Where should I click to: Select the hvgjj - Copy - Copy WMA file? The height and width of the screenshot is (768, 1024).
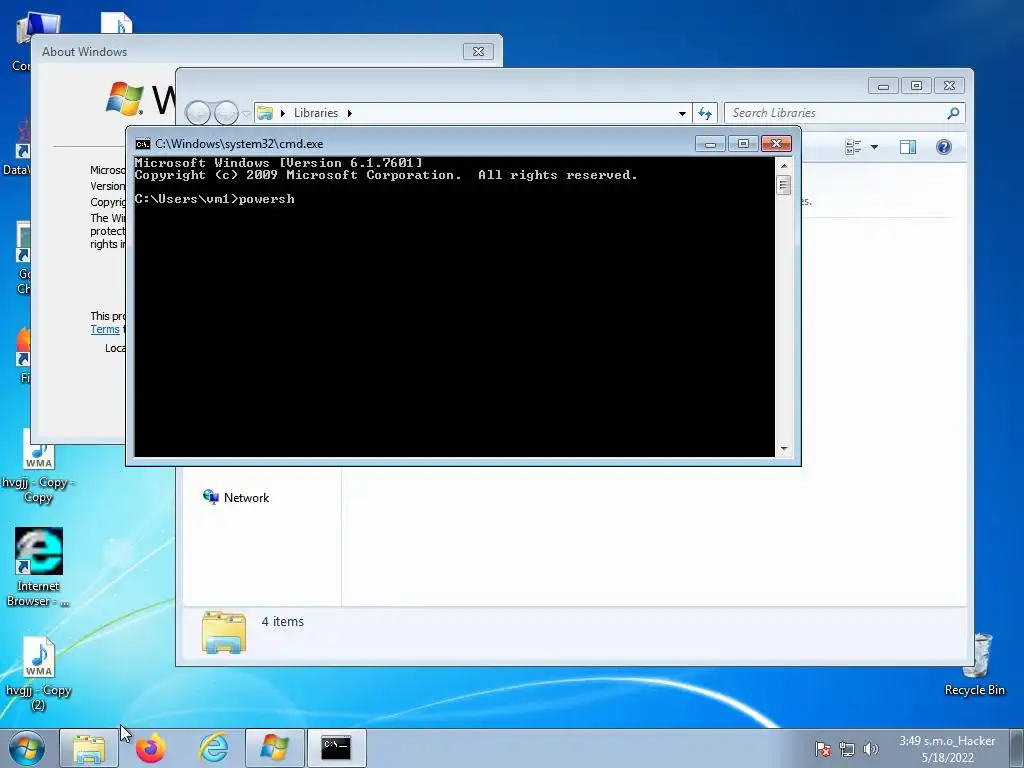(x=38, y=466)
